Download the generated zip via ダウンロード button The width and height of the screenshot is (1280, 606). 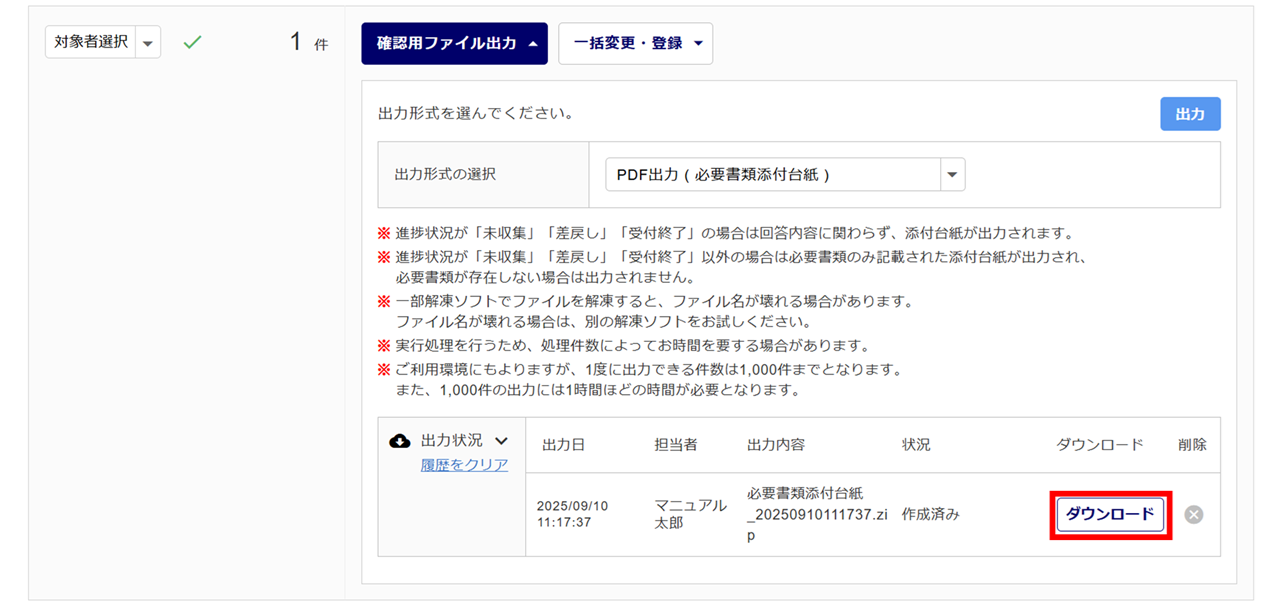coord(1110,515)
